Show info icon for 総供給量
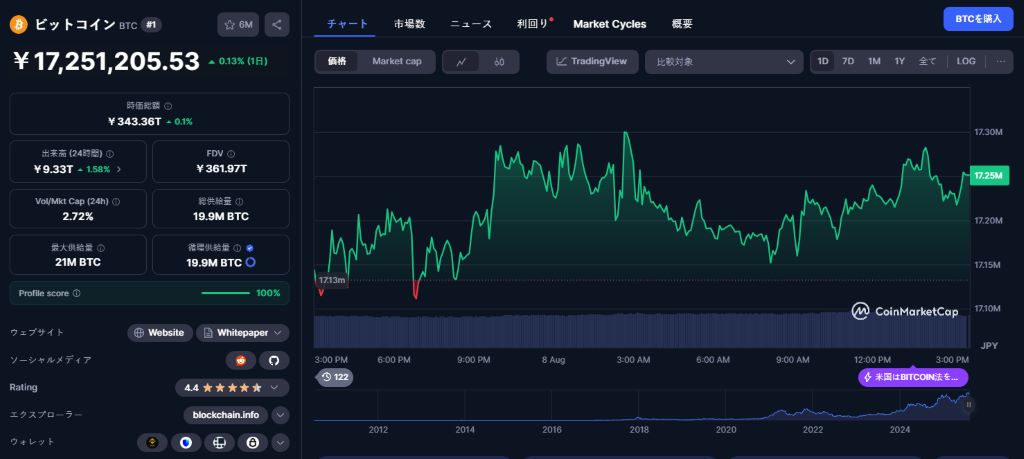 240,202
